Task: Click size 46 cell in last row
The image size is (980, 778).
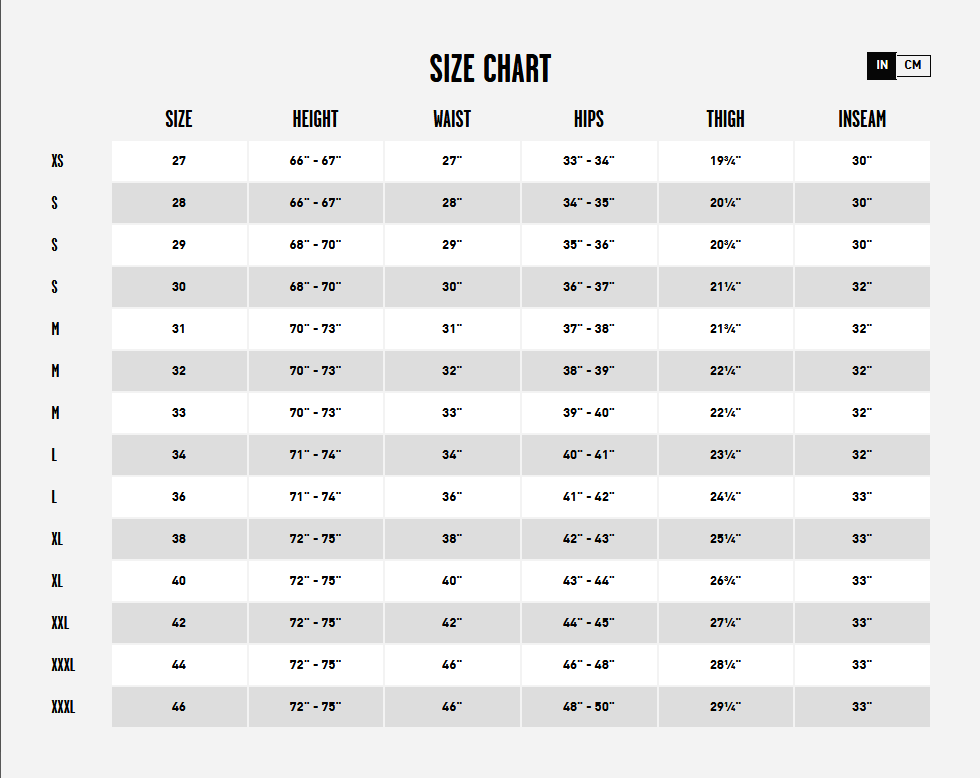Action: pos(179,707)
